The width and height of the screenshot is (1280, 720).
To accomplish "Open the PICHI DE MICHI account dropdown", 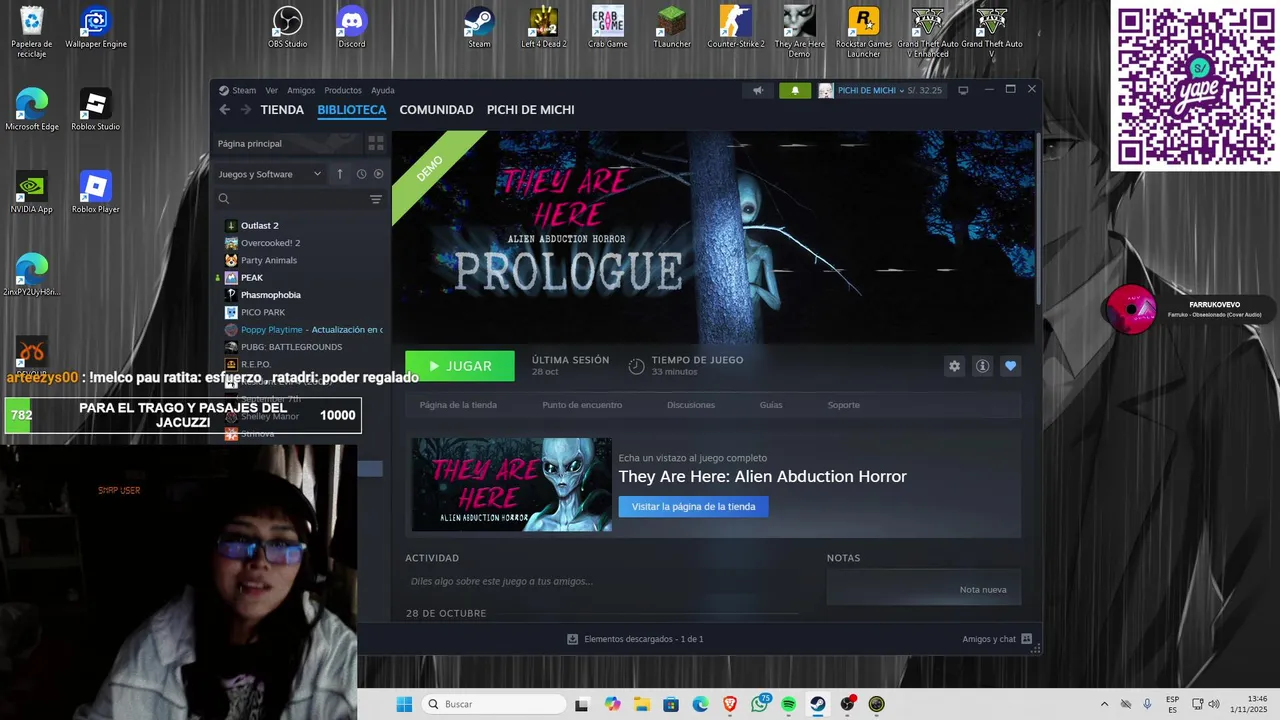I will point(870,90).
